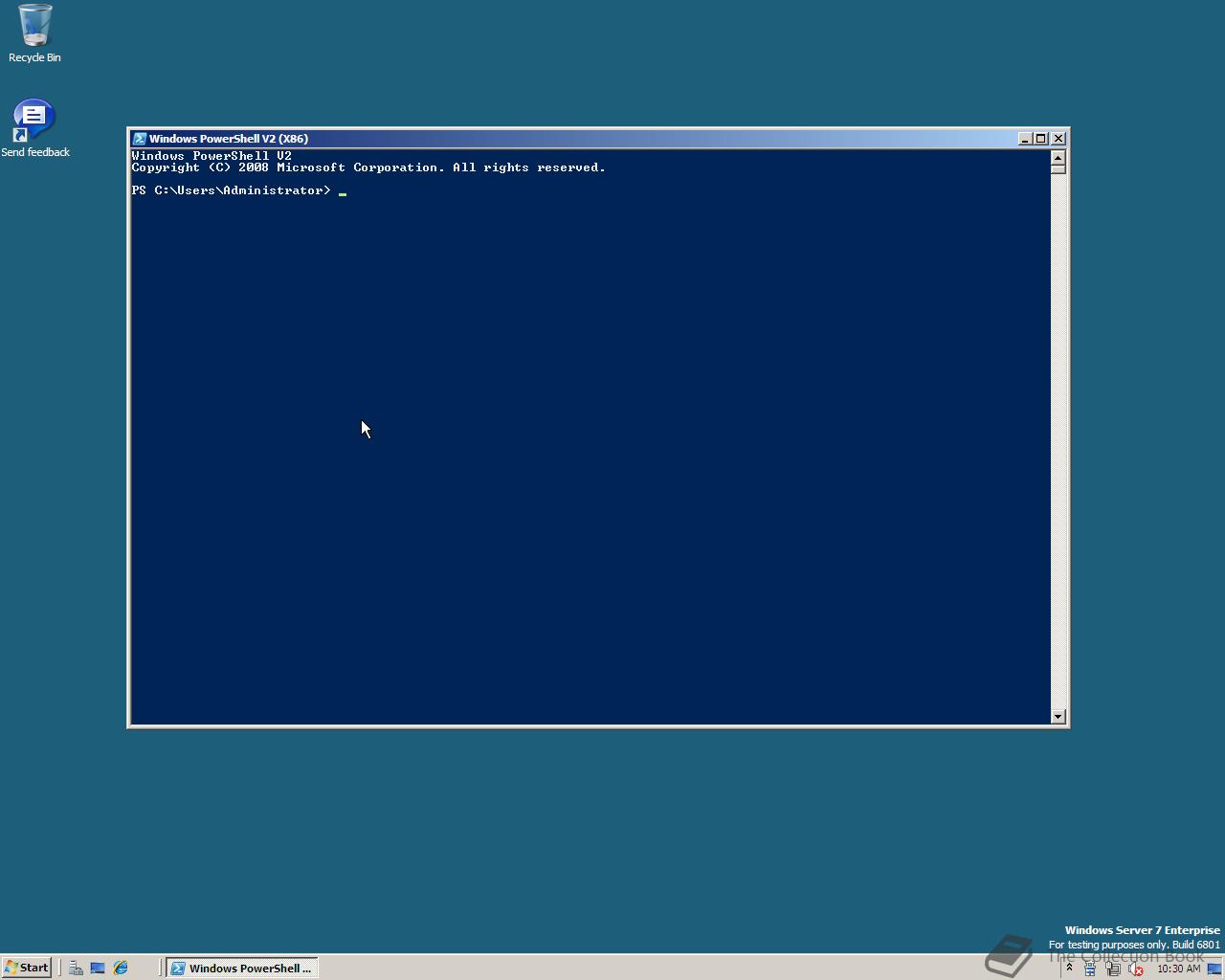Viewport: 1225px width, 980px height.
Task: Click the PowerShell scrollbar down arrow
Action: pos(1058,717)
